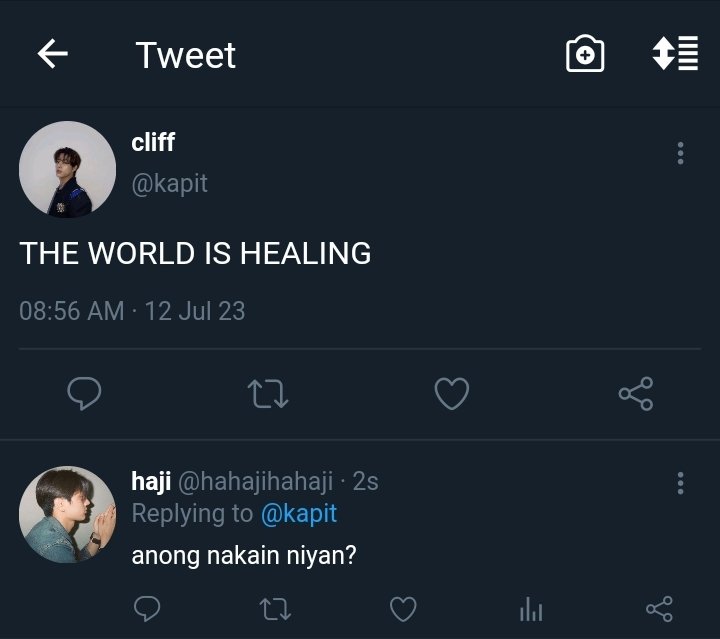
Task: Open the sort replies icon in header
Action: click(x=675, y=53)
